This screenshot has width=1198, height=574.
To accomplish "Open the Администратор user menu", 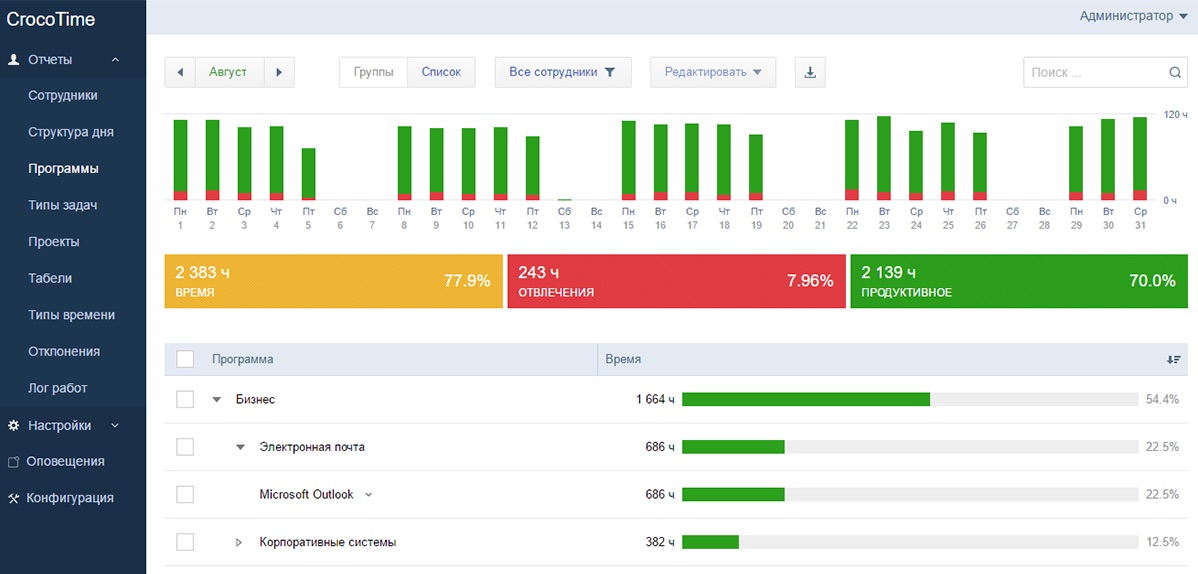I will coord(1132,16).
